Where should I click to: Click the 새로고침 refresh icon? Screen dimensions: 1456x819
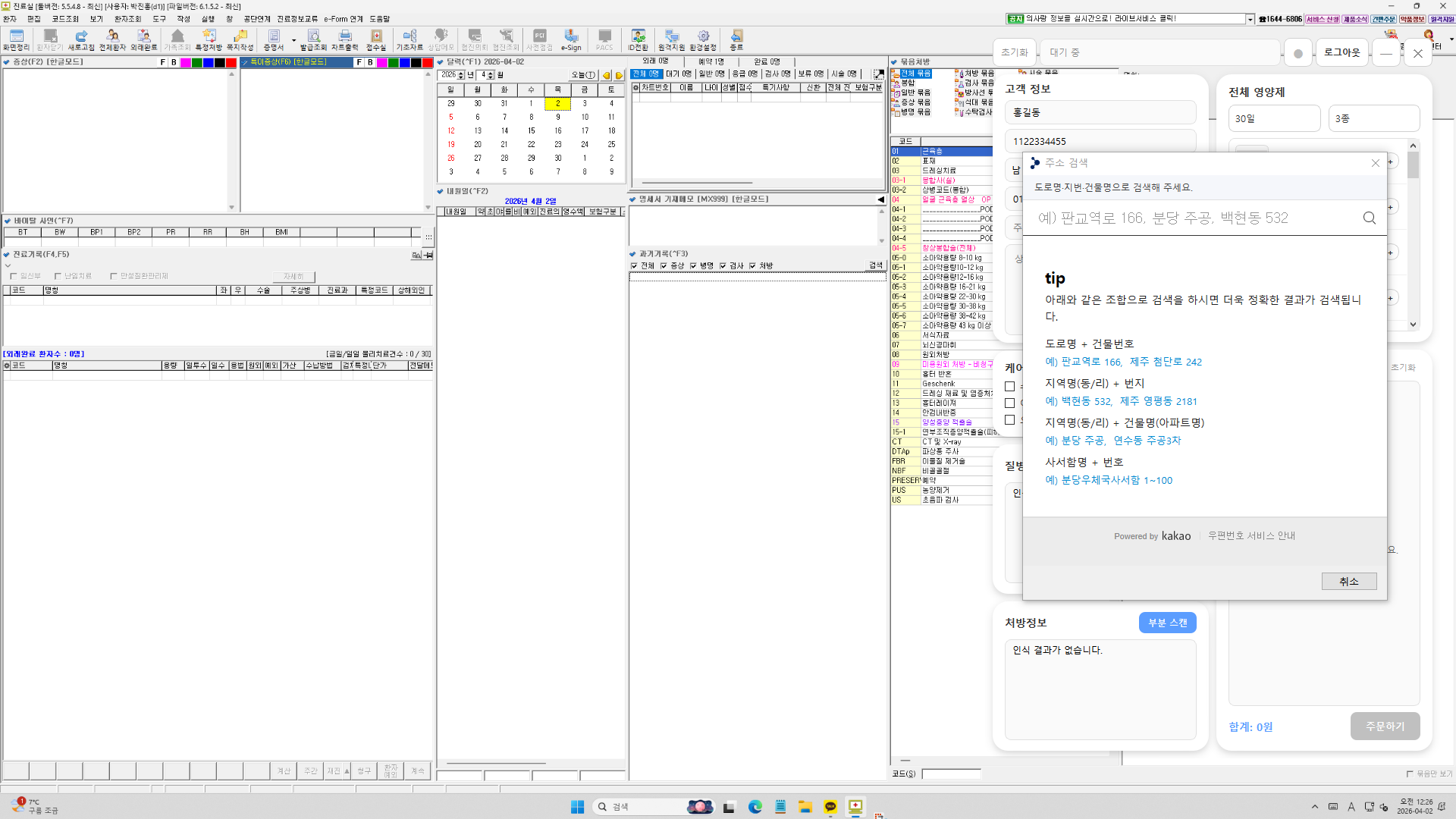81,40
